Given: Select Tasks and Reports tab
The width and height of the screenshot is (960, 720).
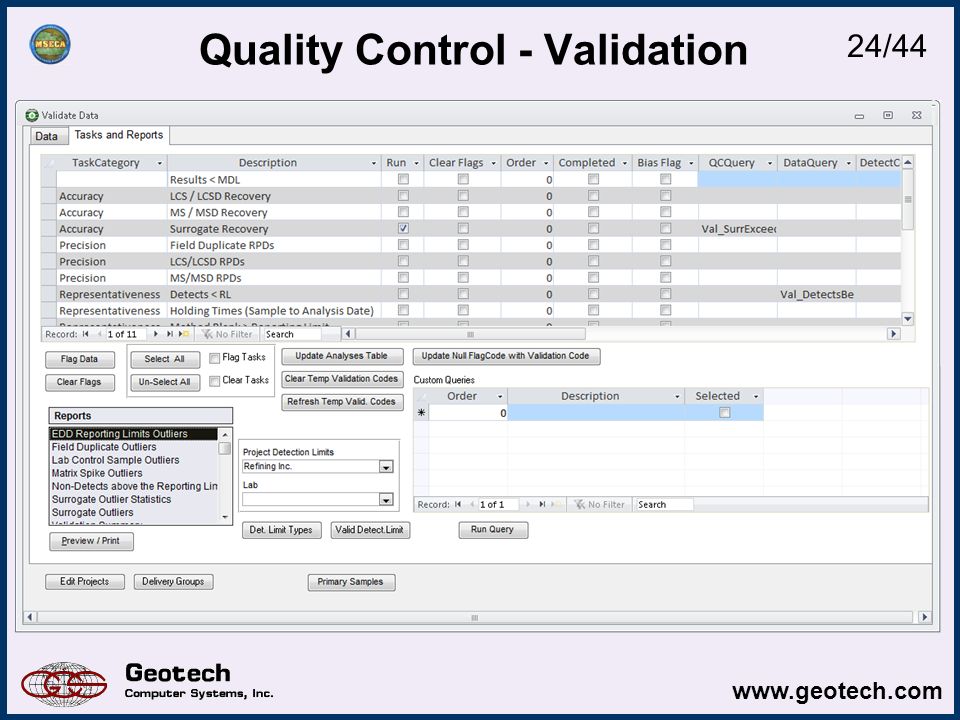Looking at the screenshot, I should 119,135.
